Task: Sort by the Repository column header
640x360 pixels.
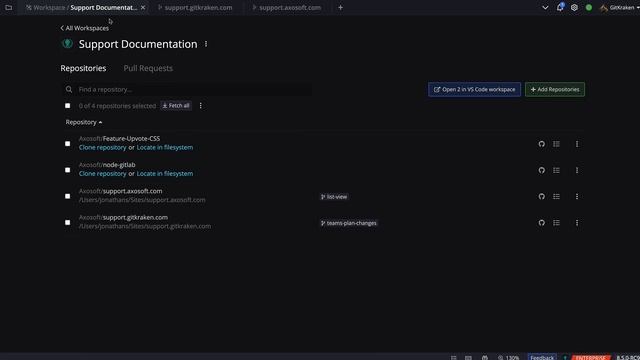Action: (84, 122)
